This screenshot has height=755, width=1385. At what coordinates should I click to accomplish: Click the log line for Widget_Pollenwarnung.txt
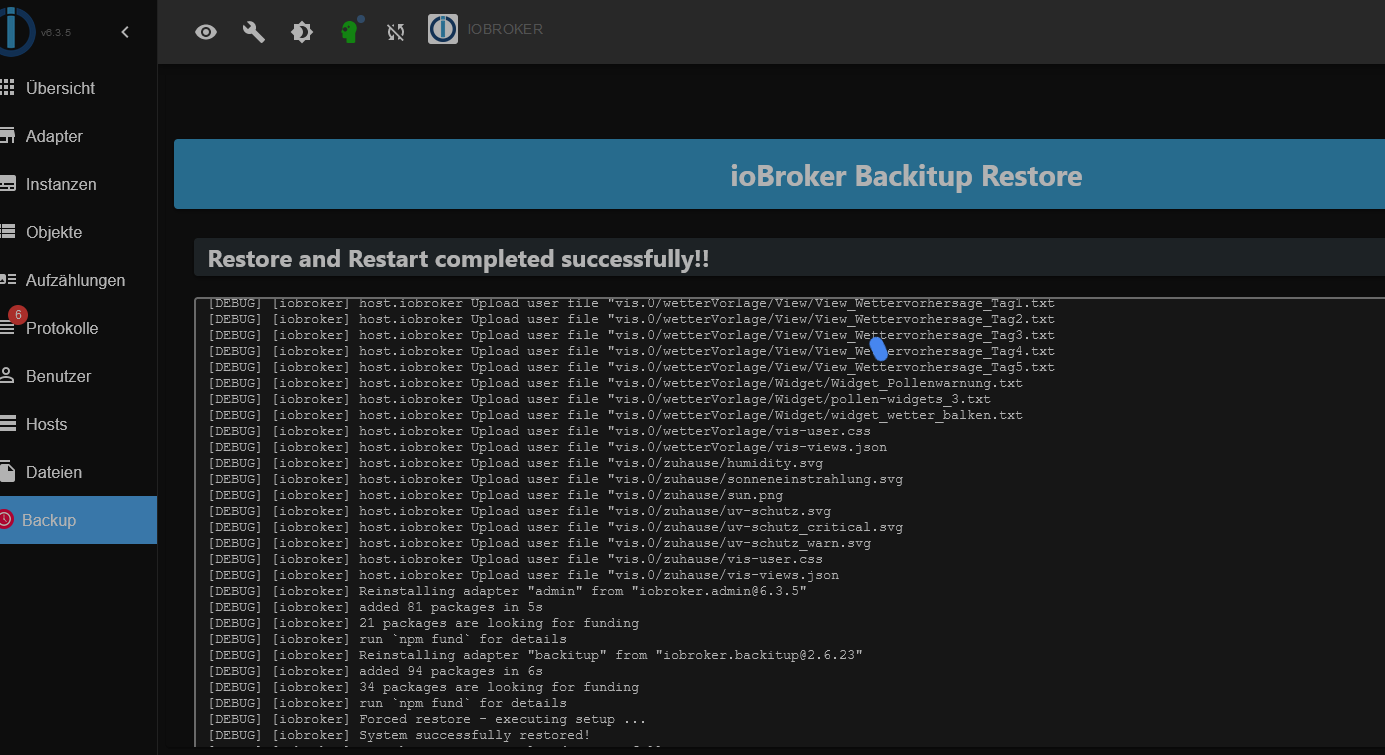pyautogui.click(x=615, y=383)
